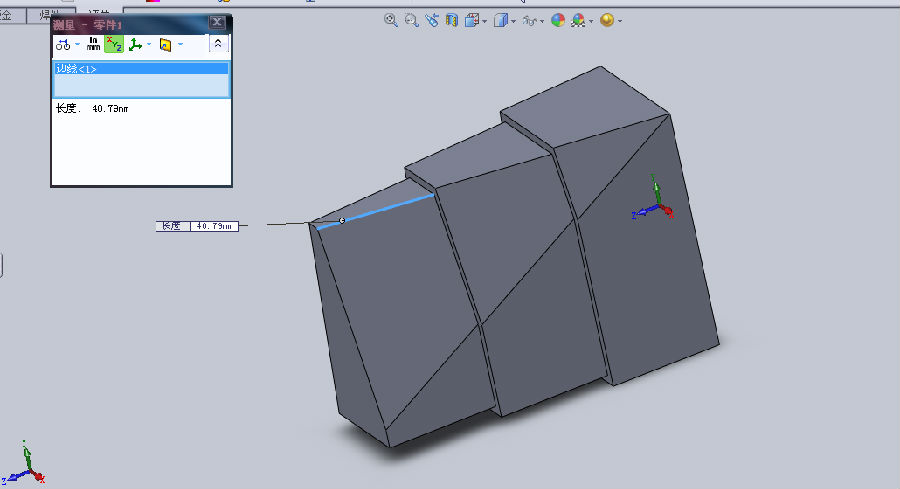Click the Previous View icon
The image size is (900, 489).
(x=432, y=19)
